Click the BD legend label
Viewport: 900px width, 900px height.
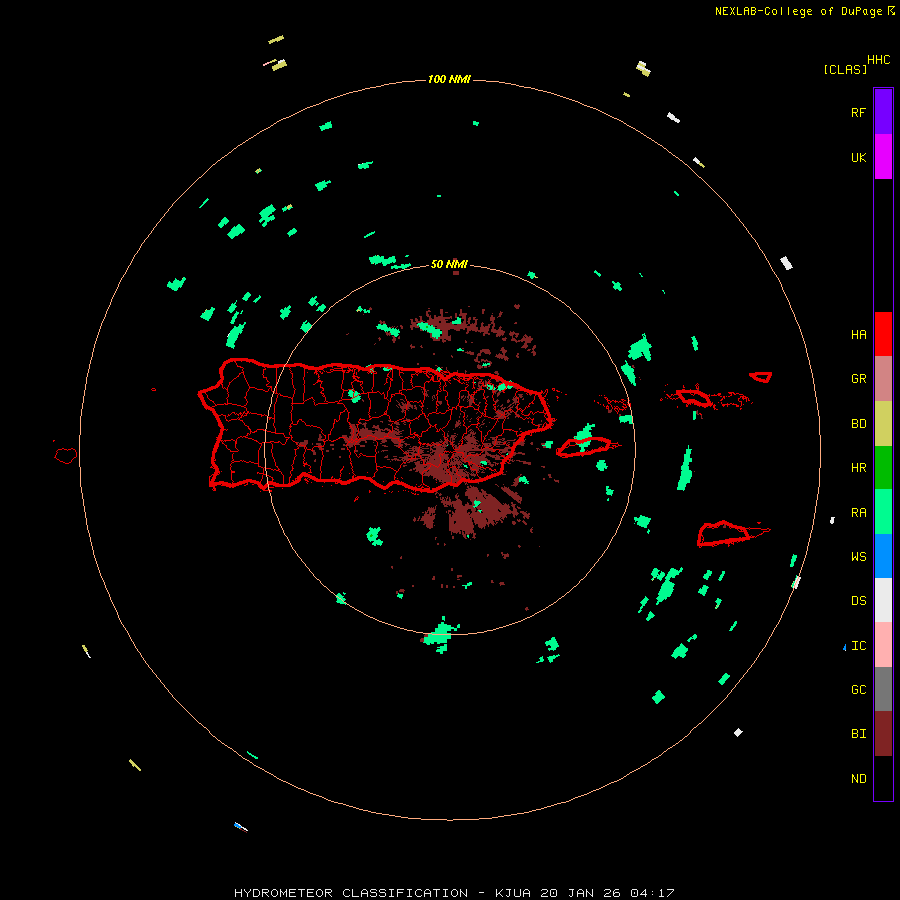(x=858, y=424)
